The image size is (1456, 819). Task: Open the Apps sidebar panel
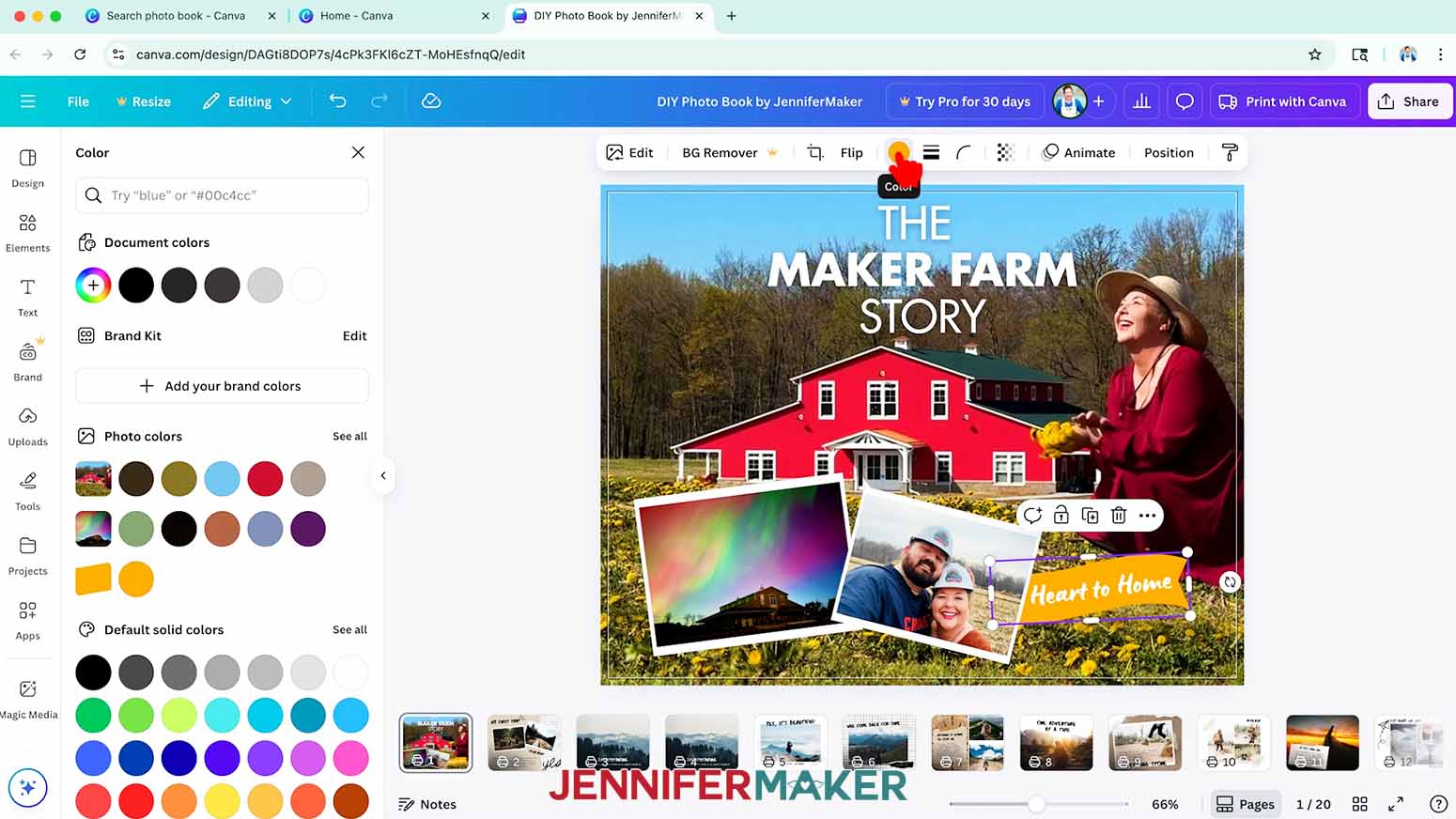[x=27, y=621]
